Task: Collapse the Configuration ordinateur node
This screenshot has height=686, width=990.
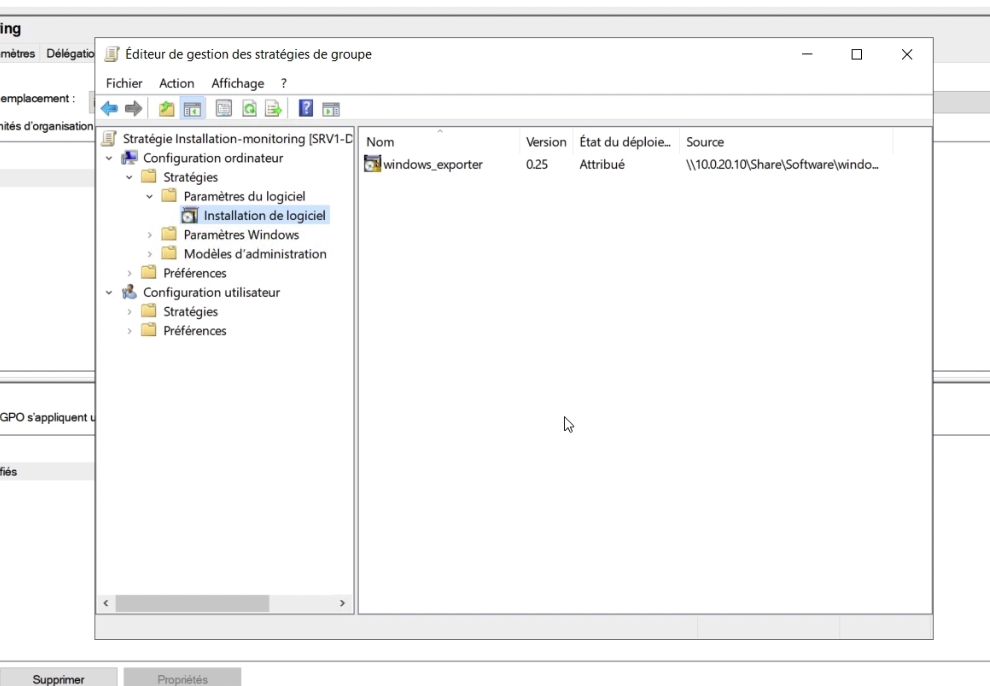Action: (x=109, y=158)
